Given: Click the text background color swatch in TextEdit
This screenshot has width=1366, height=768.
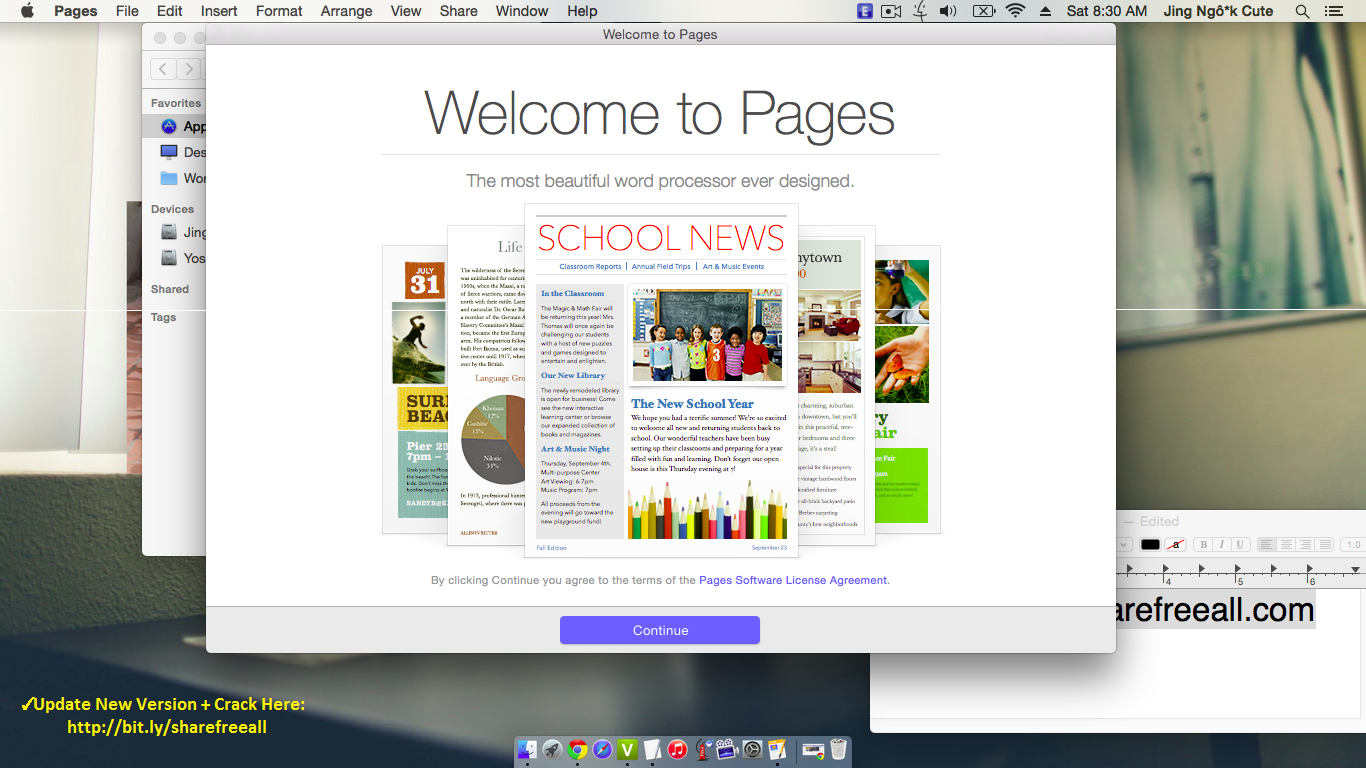Looking at the screenshot, I should point(1175,545).
